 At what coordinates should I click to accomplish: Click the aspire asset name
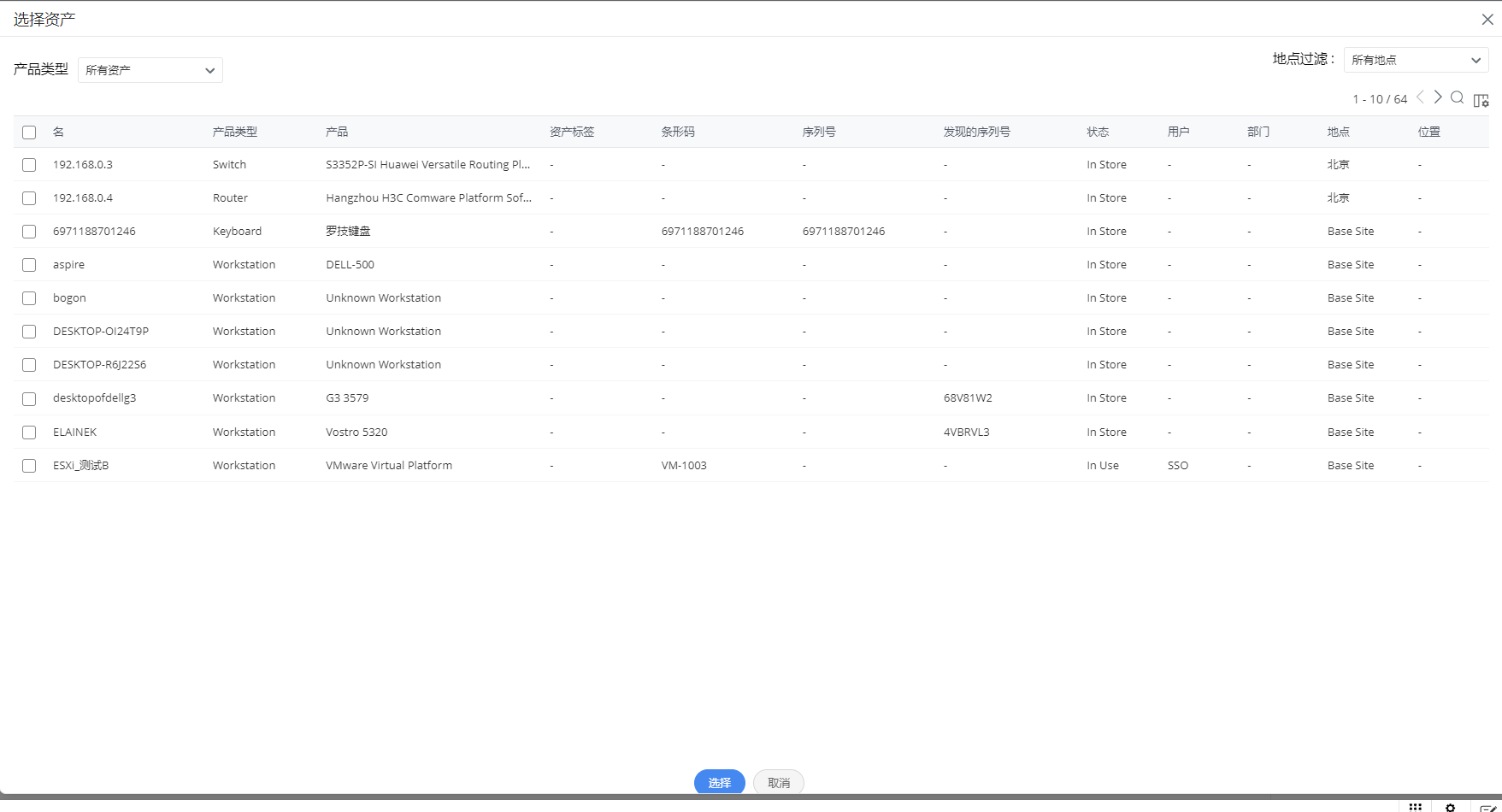coord(68,264)
